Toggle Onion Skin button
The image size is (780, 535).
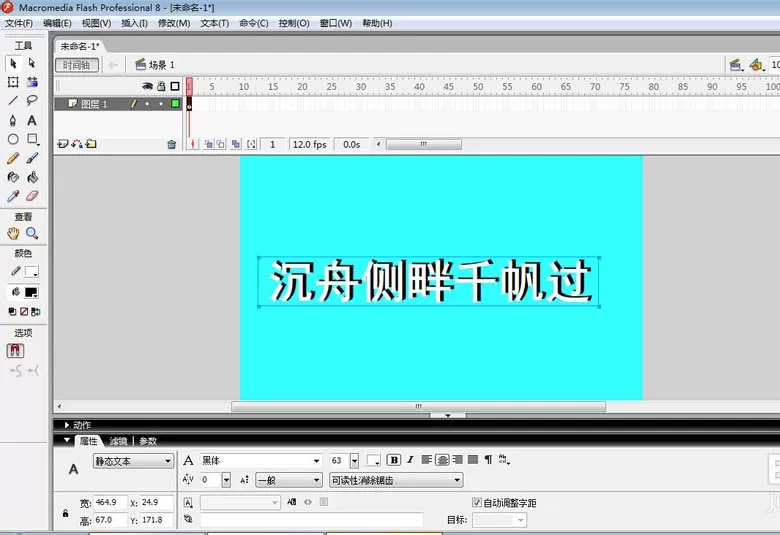click(x=209, y=144)
